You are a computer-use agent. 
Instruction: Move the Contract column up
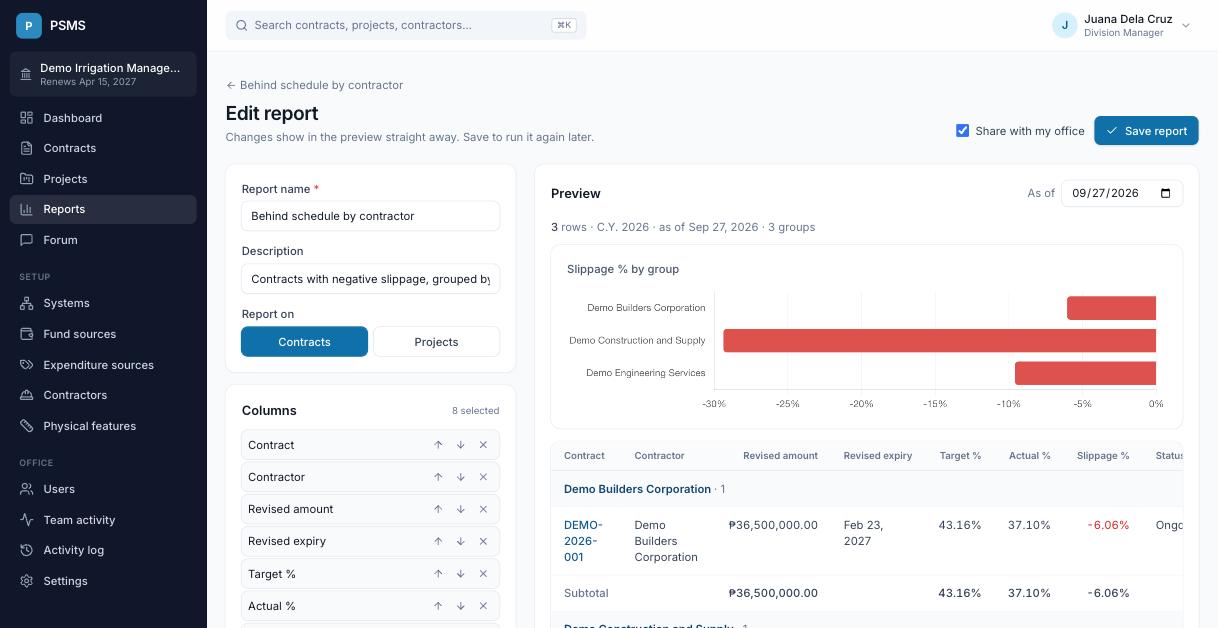pyautogui.click(x=438, y=445)
